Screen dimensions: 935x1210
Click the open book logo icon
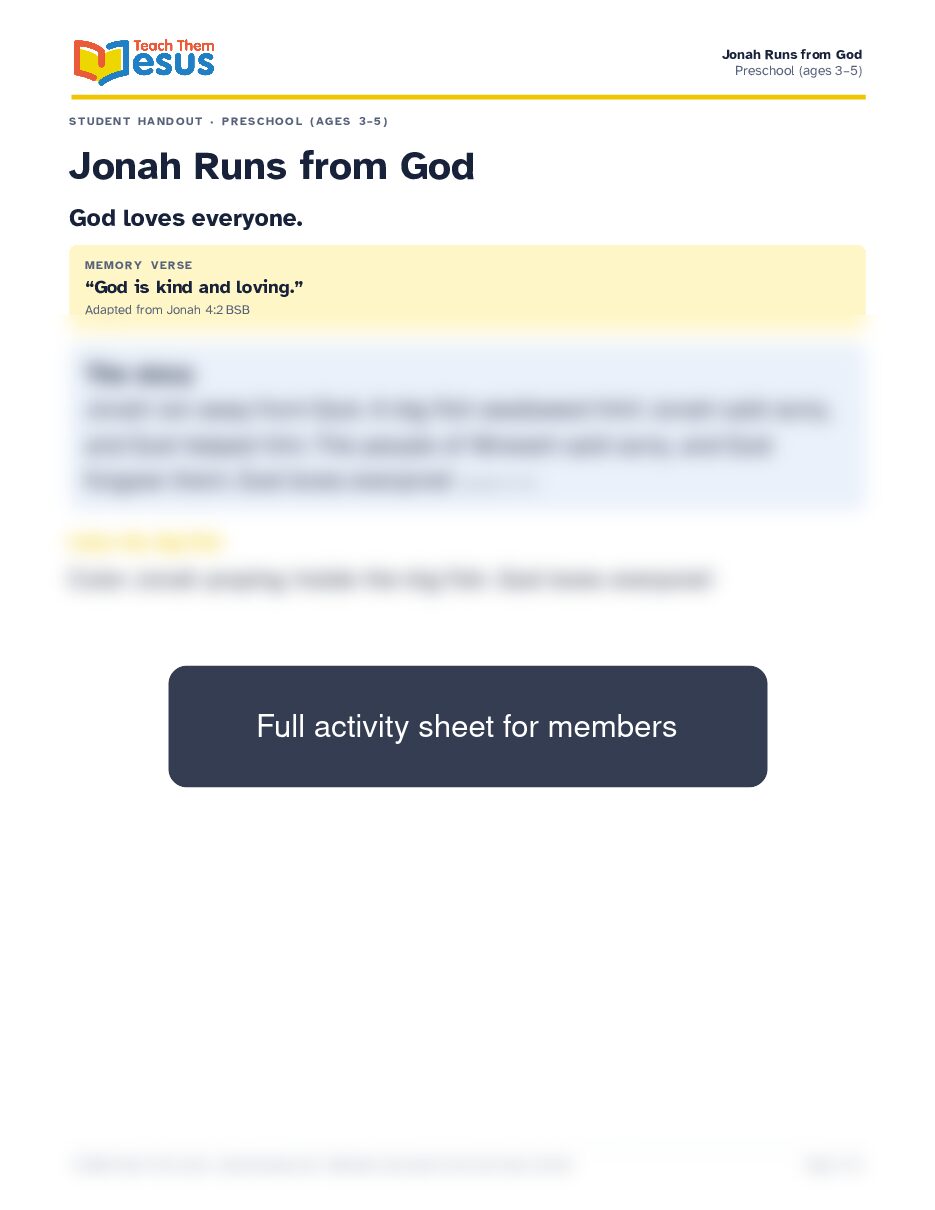[101, 62]
